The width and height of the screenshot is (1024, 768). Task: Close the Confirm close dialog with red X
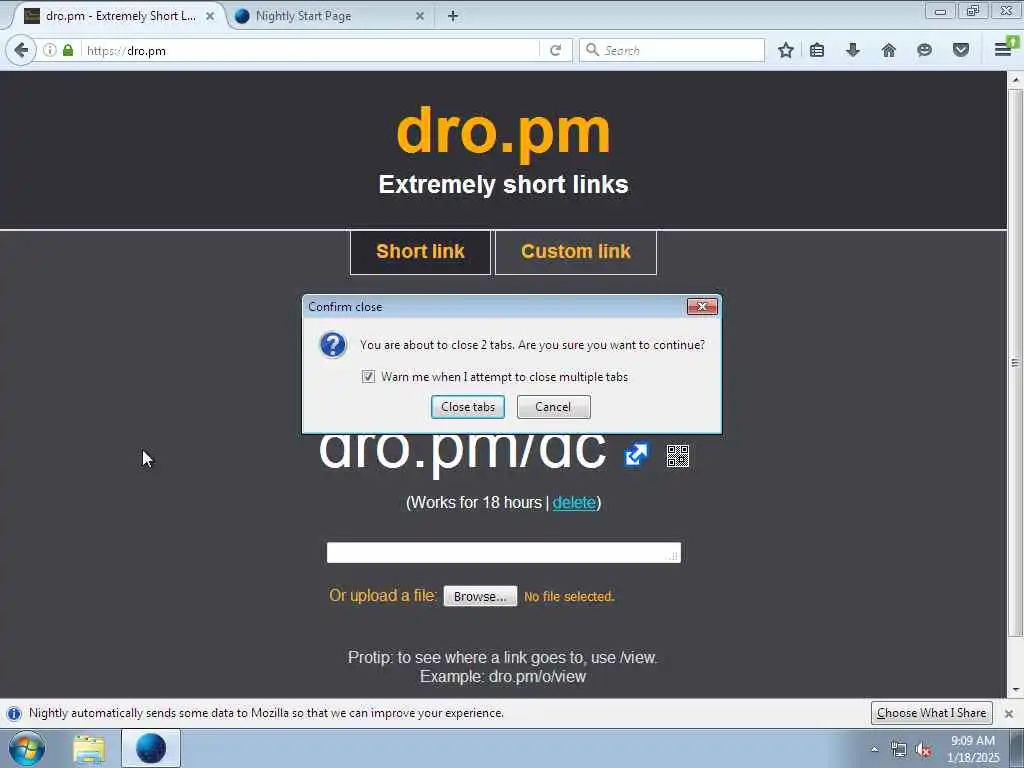[702, 306]
